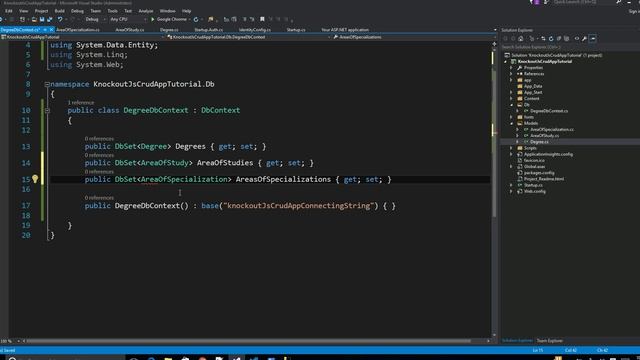Expand the App_Start folder in Solution Explorer

511,93
